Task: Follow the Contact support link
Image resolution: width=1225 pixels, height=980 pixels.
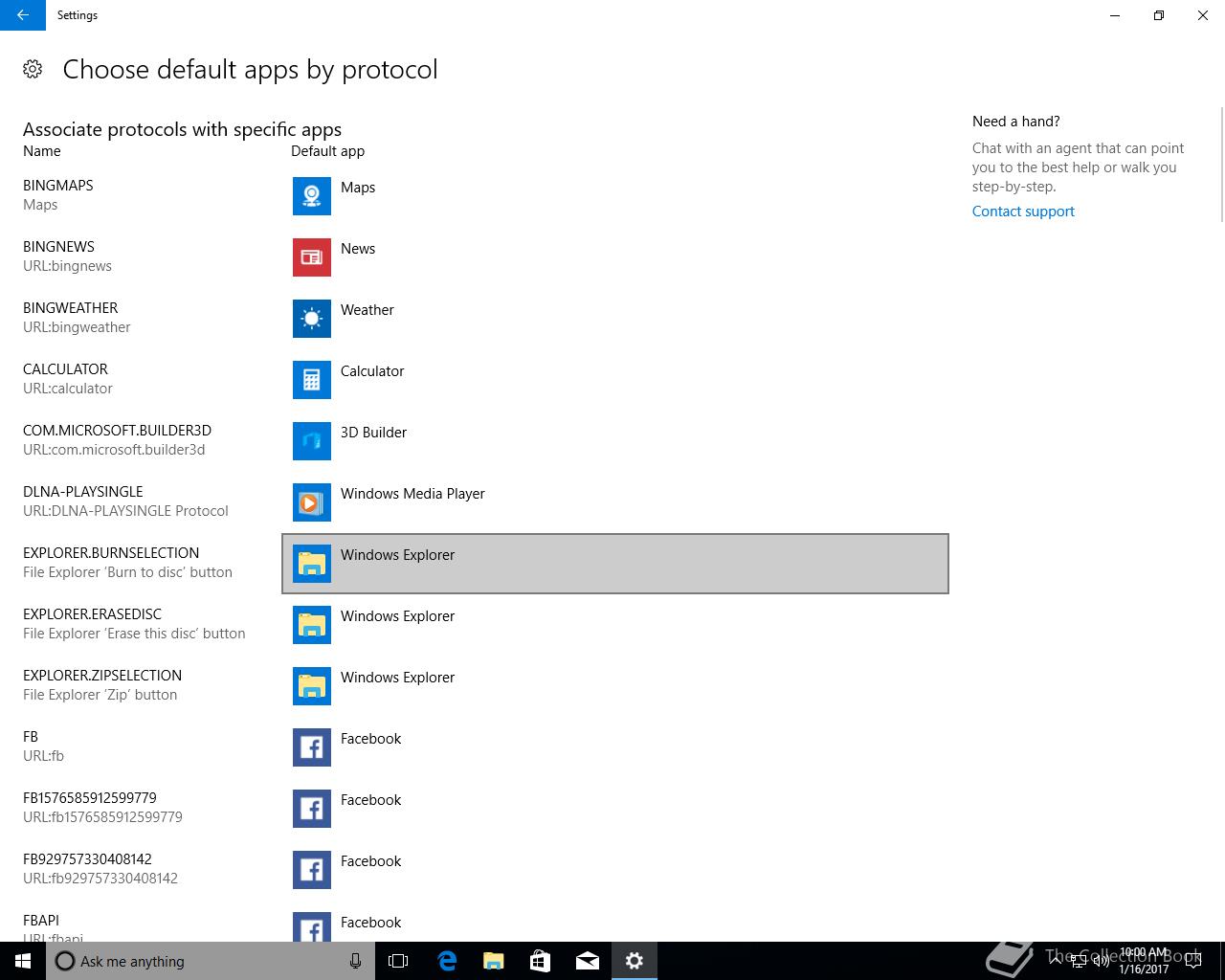Action: [x=1023, y=212]
